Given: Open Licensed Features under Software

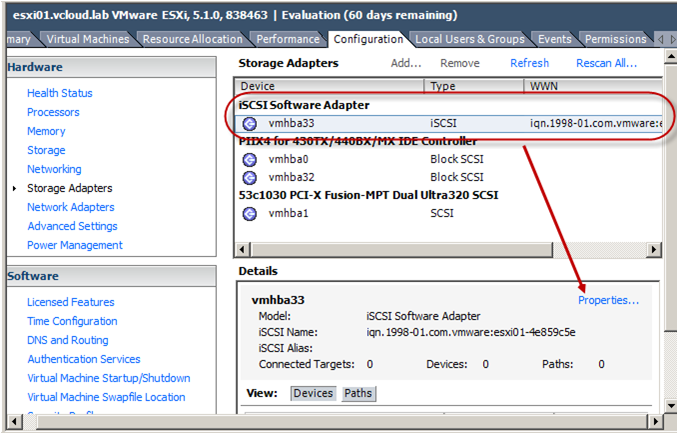Looking at the screenshot, I should point(70,302).
